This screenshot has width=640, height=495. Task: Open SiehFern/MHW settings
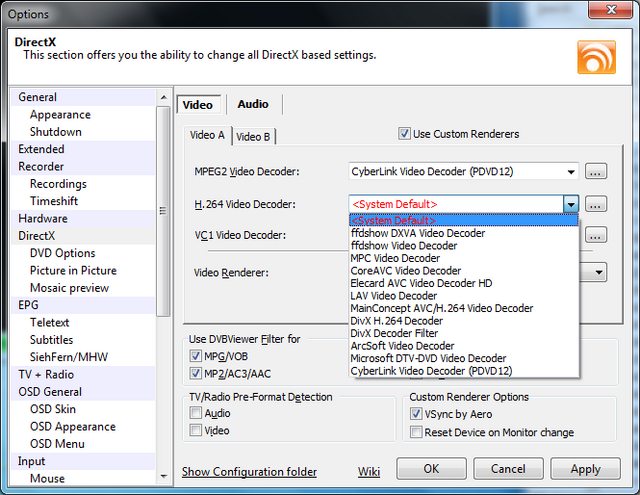point(83,357)
